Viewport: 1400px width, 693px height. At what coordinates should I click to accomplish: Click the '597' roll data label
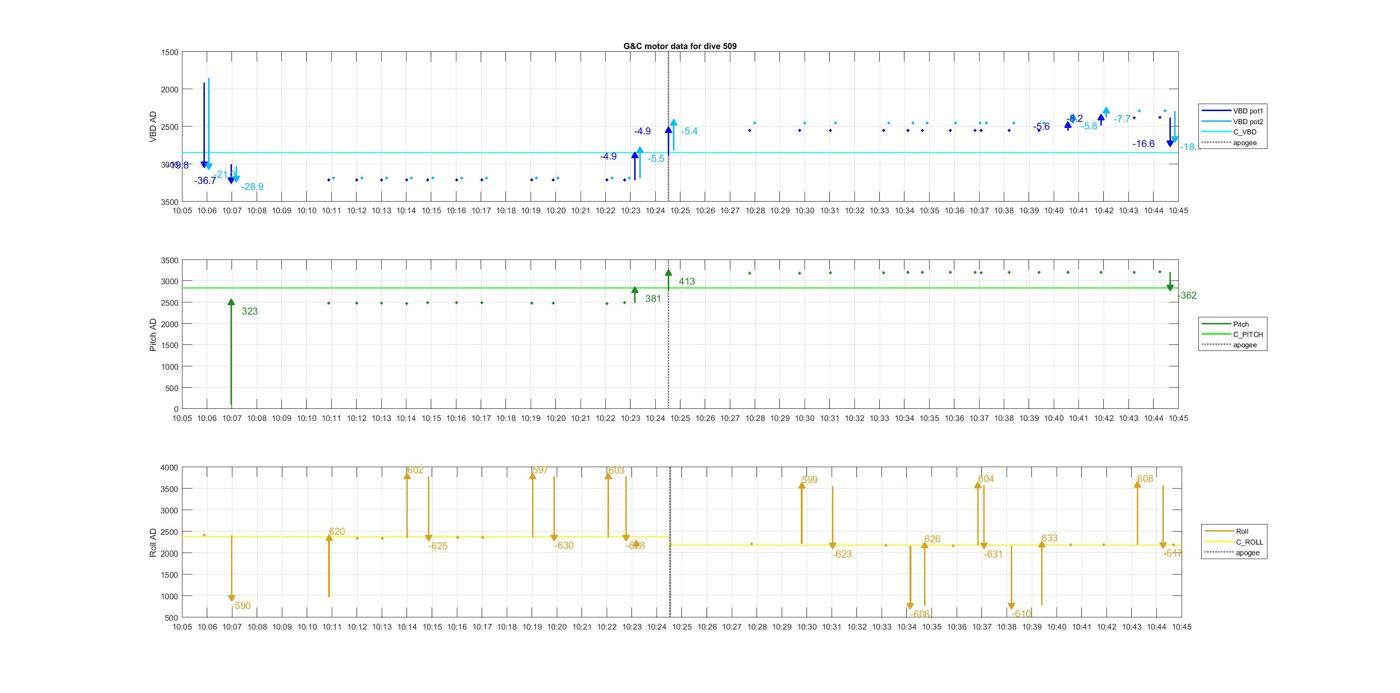(x=540, y=470)
